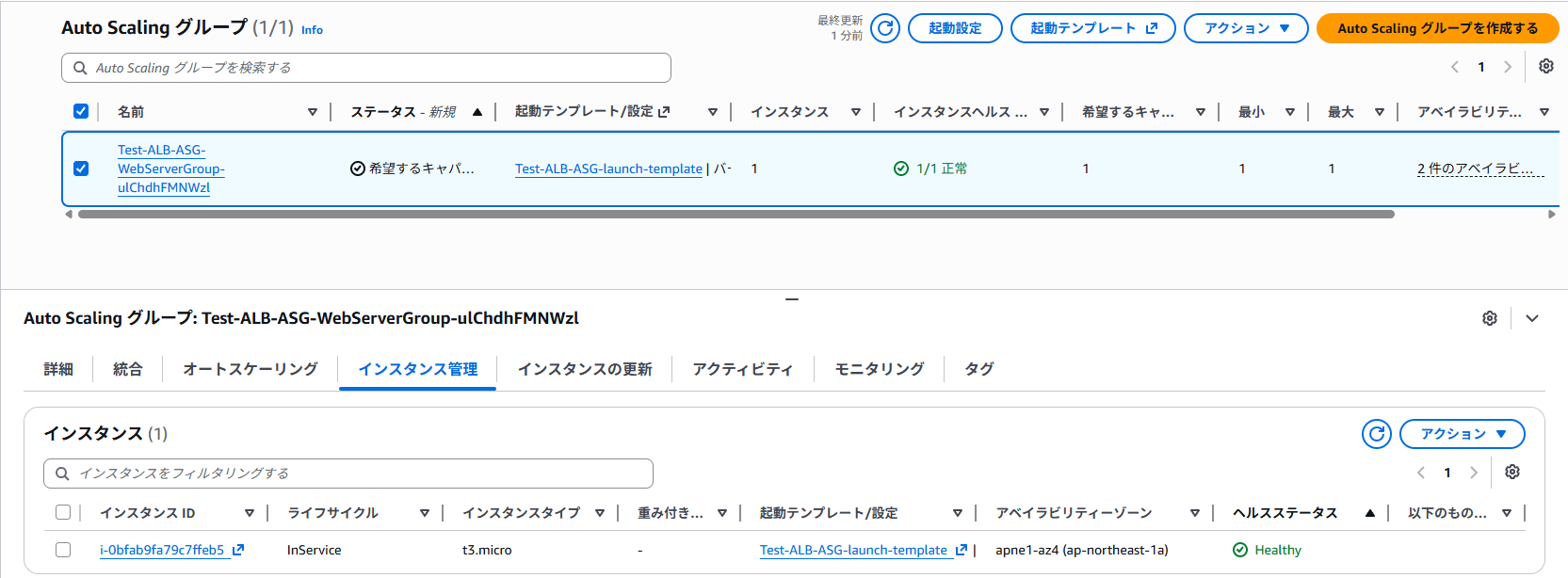1568x578 pixels.
Task: Focus the Auto Scaling グループ search field
Action: point(366,68)
